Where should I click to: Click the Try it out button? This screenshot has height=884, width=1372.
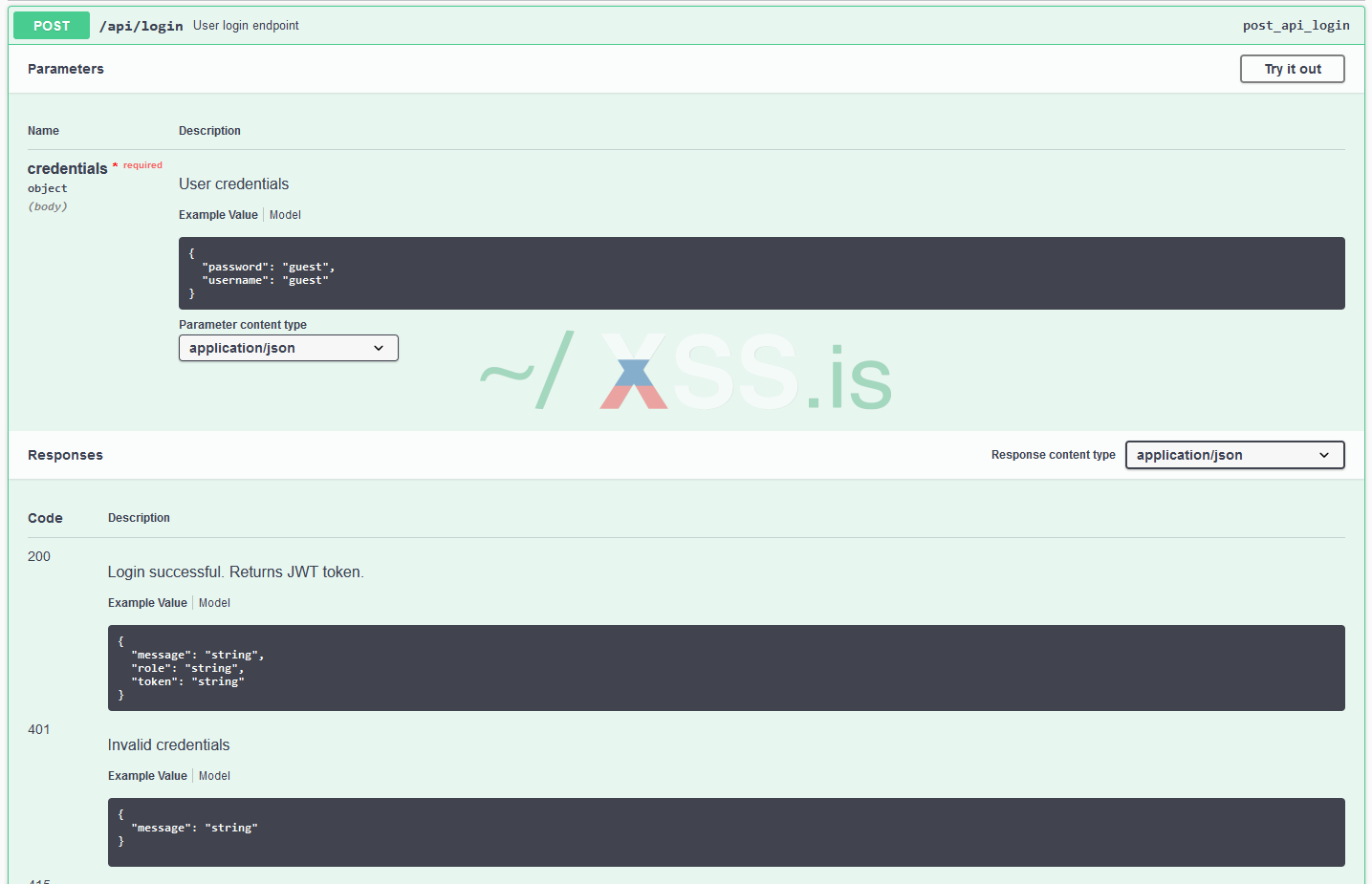(1293, 69)
